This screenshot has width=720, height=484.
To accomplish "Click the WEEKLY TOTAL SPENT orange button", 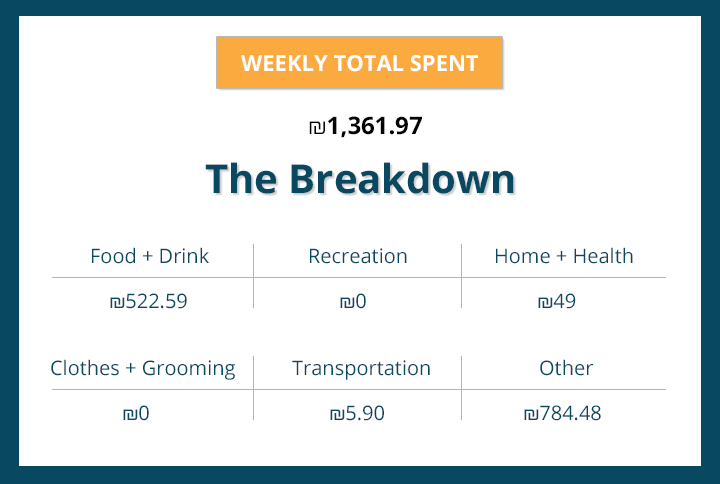I will click(359, 63).
